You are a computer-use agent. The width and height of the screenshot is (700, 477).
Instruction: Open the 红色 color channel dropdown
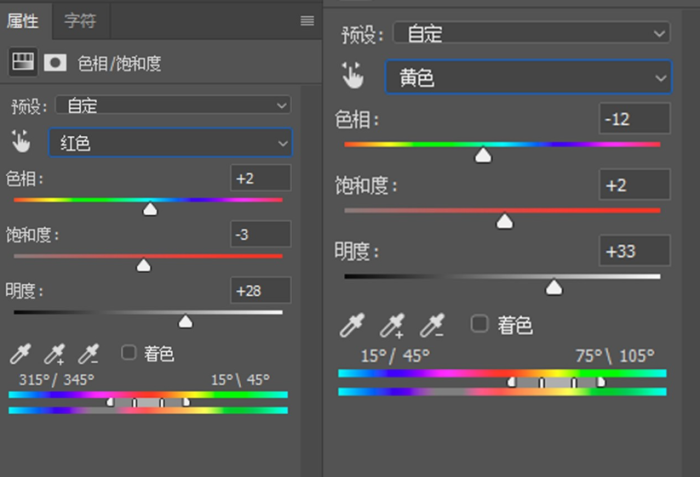(x=171, y=143)
